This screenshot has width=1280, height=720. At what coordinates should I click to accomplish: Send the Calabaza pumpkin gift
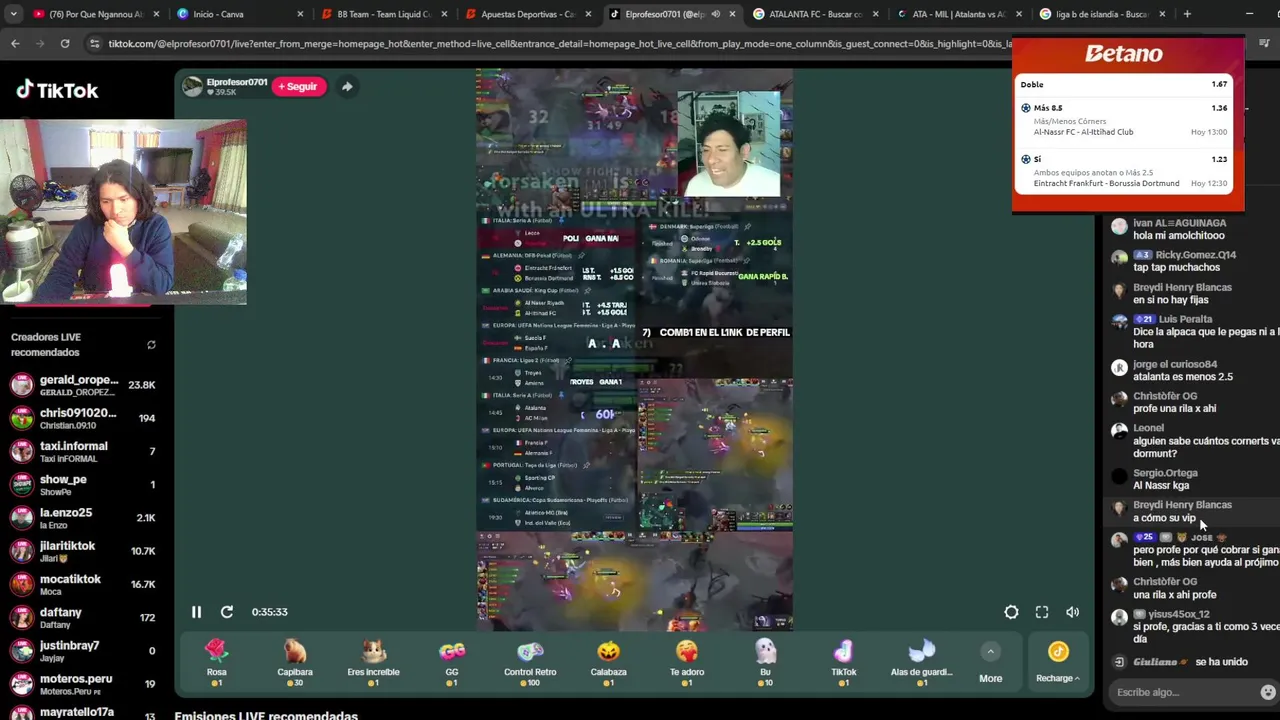[608, 663]
